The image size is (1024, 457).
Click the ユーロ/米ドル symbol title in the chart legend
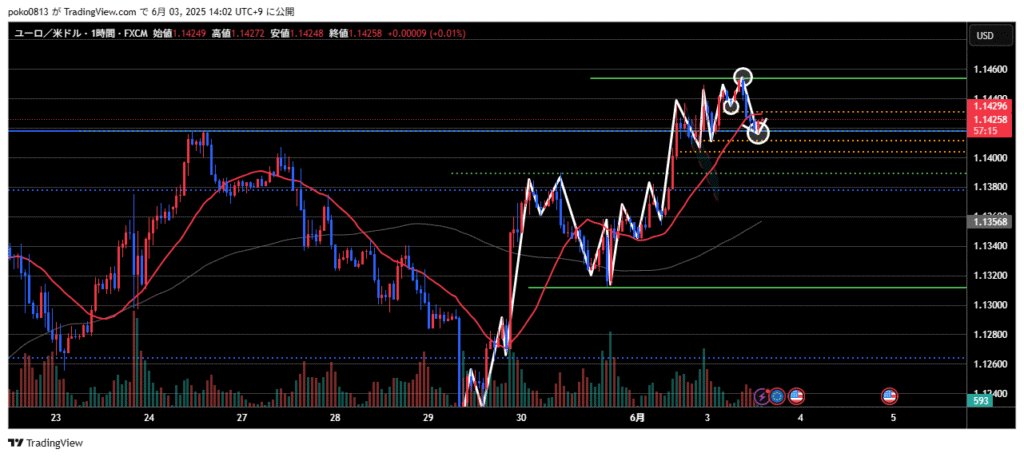[47, 34]
